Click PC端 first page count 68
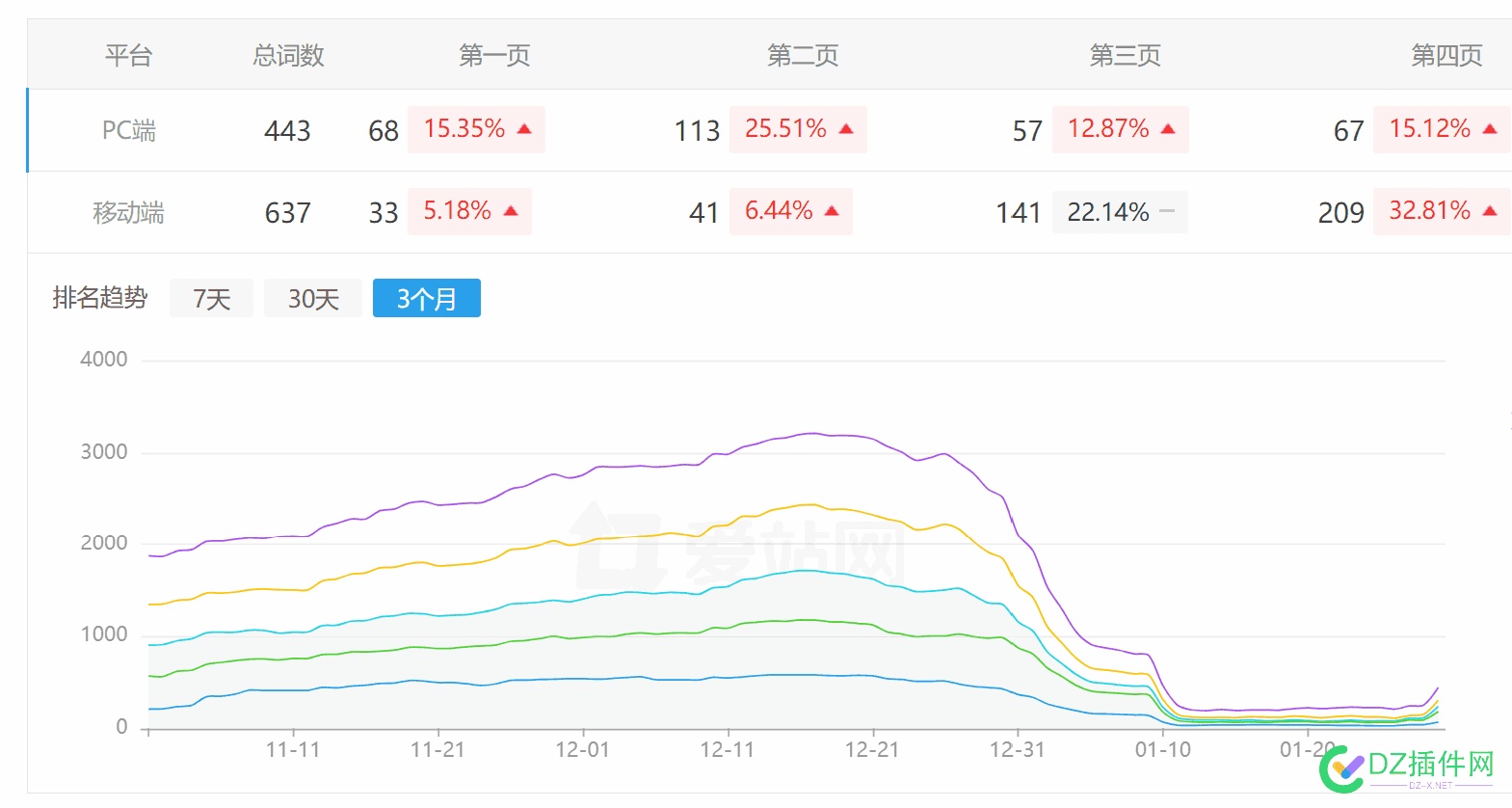 [x=384, y=131]
